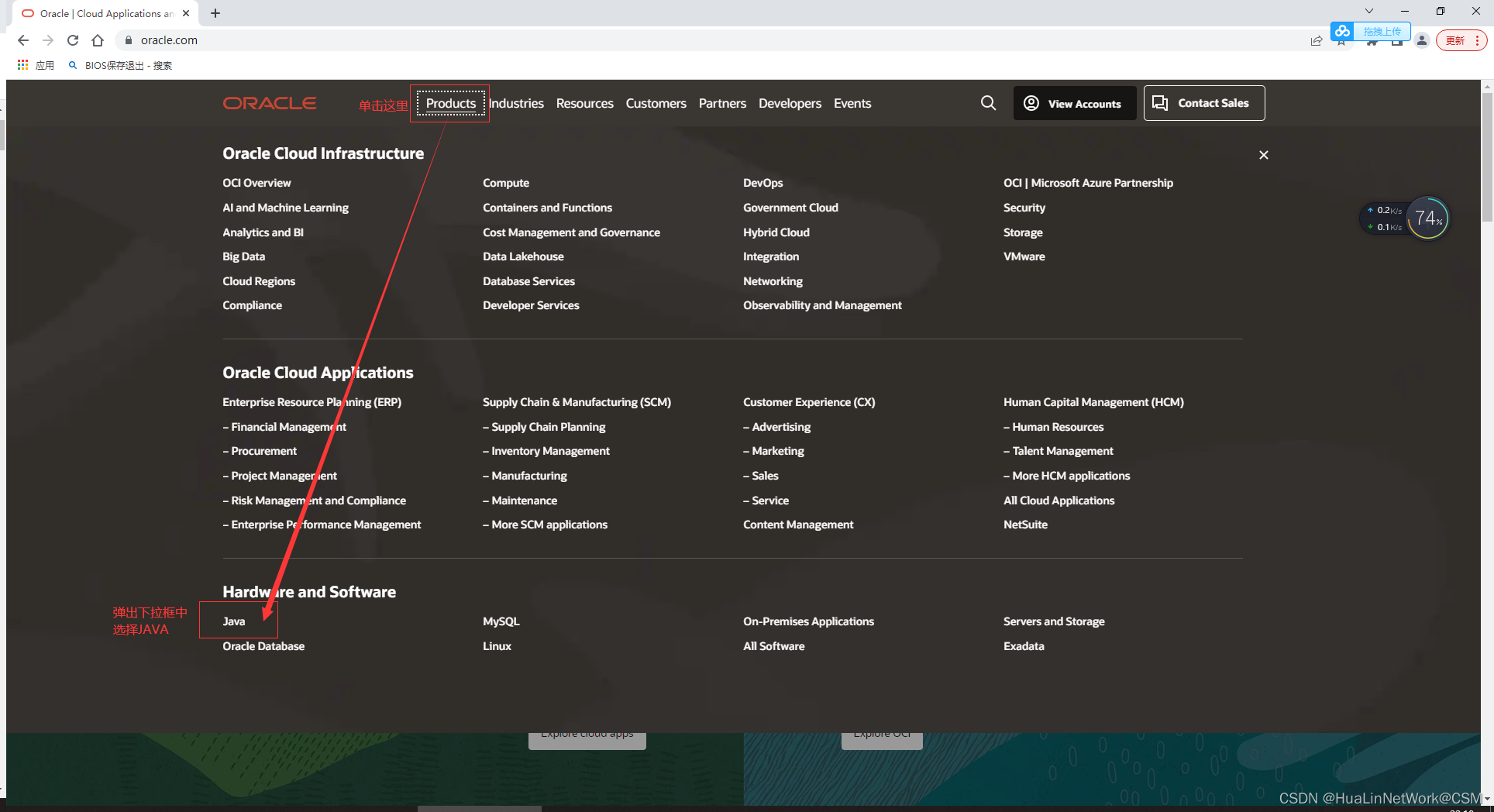Close the Products mega menu

1264,155
